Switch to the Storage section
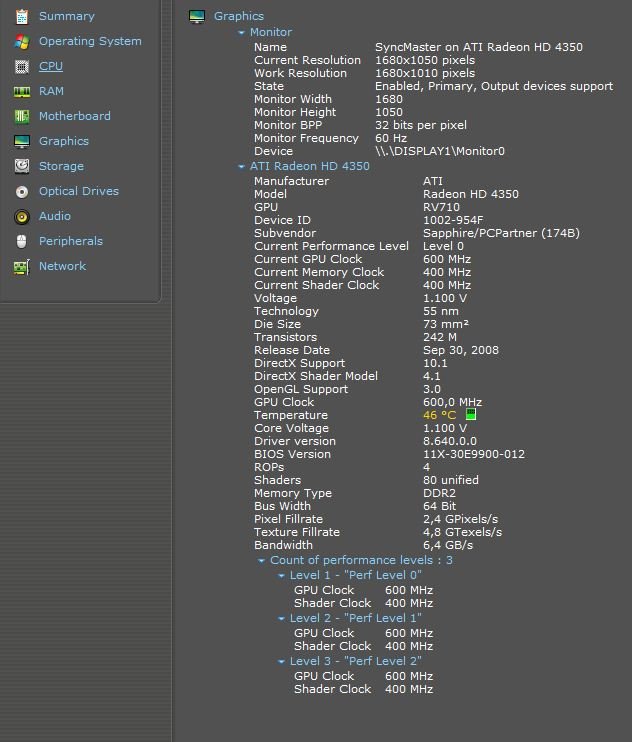The image size is (632, 742). click(61, 166)
